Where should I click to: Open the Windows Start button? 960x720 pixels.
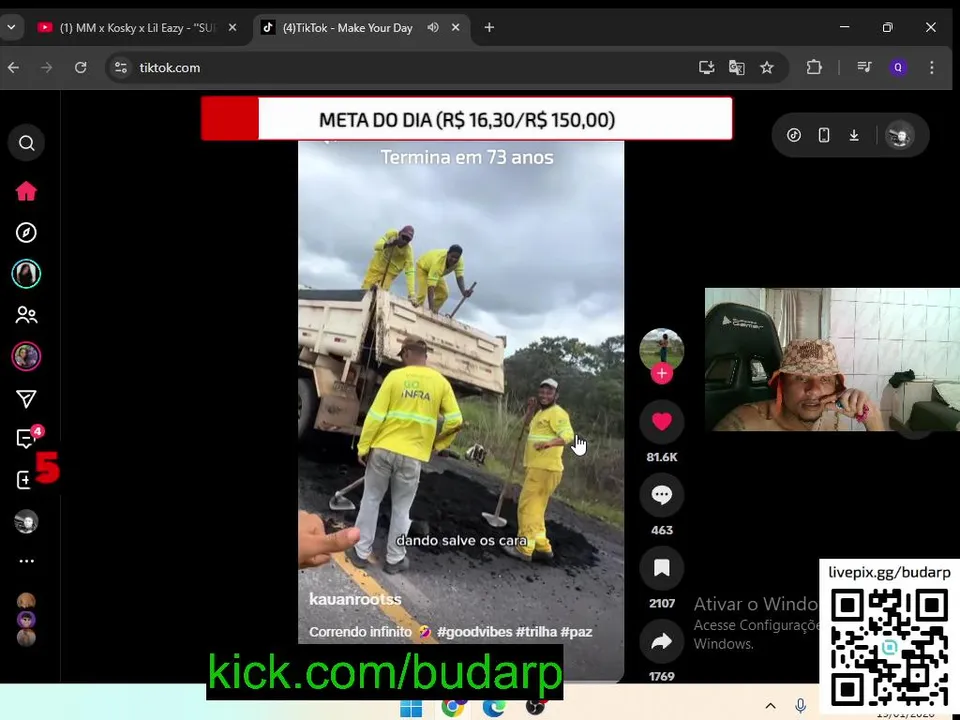click(411, 708)
